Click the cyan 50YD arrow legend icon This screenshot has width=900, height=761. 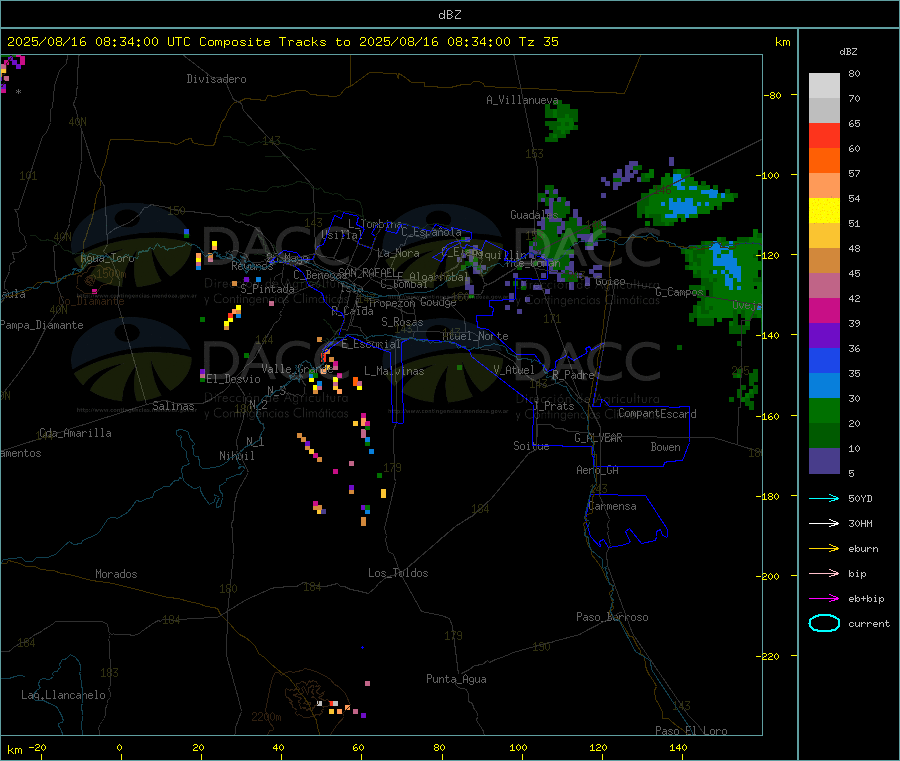[824, 498]
